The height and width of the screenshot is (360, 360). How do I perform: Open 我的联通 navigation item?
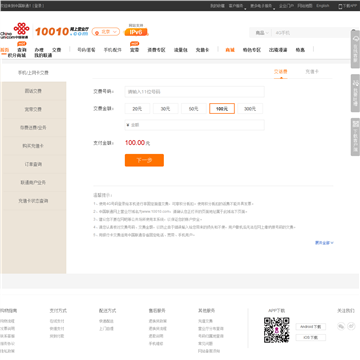coord(43,55)
